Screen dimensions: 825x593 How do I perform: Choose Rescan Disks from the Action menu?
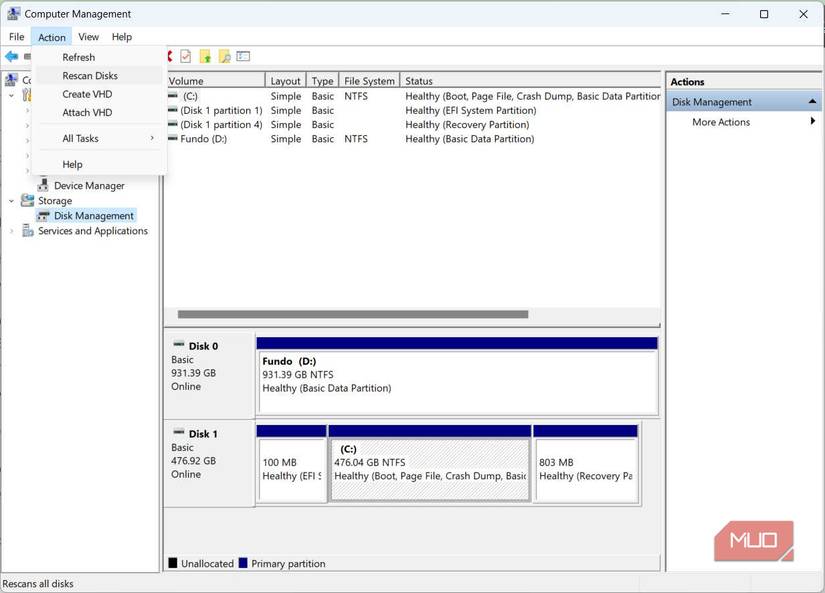tap(99, 75)
